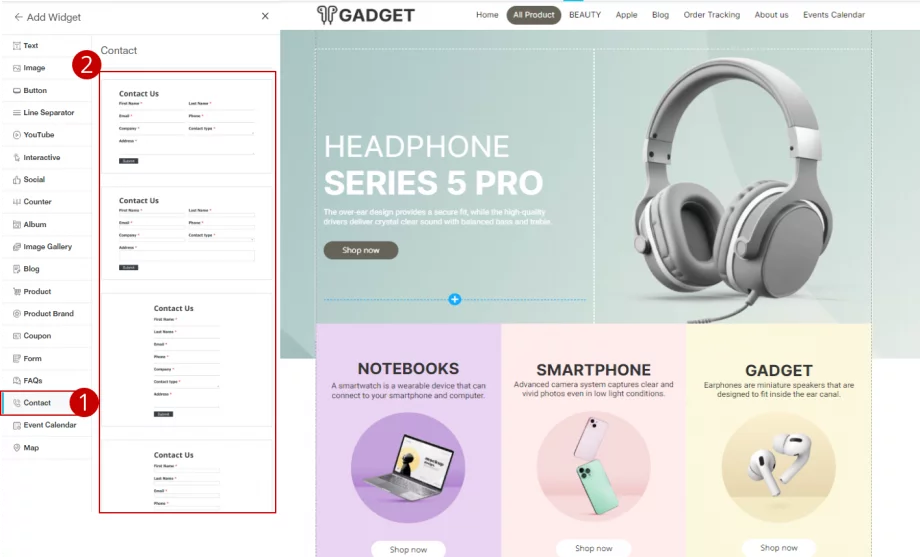Select the third single-column Contact Us template
This screenshot has height=557, width=920.
pyautogui.click(x=187, y=360)
